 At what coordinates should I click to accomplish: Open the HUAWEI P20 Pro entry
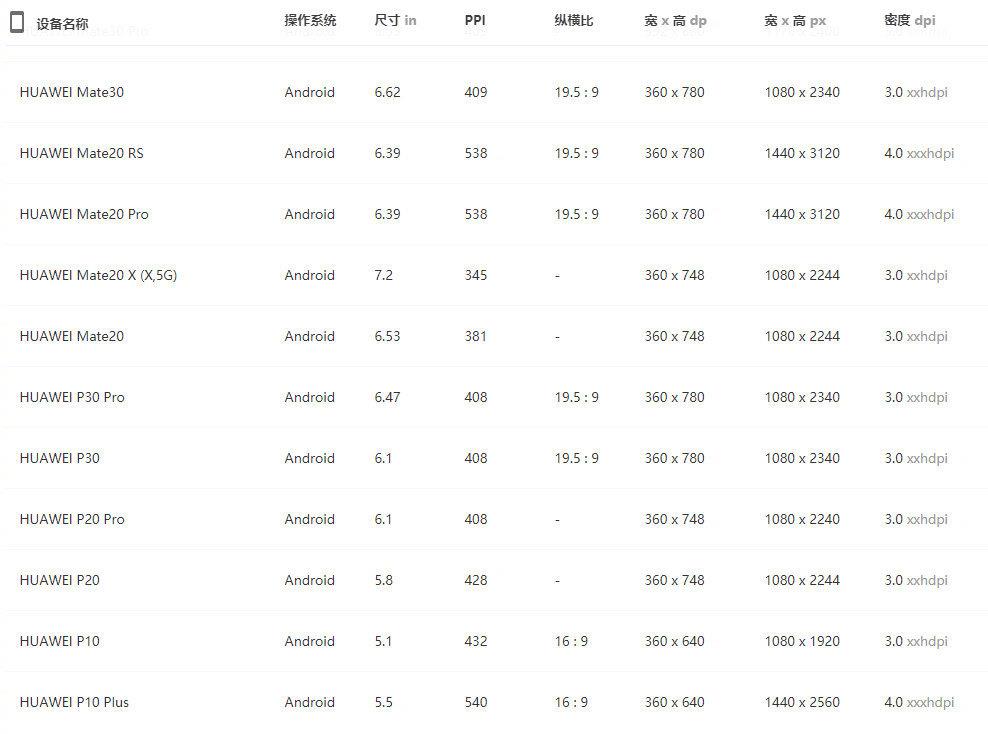point(72,519)
